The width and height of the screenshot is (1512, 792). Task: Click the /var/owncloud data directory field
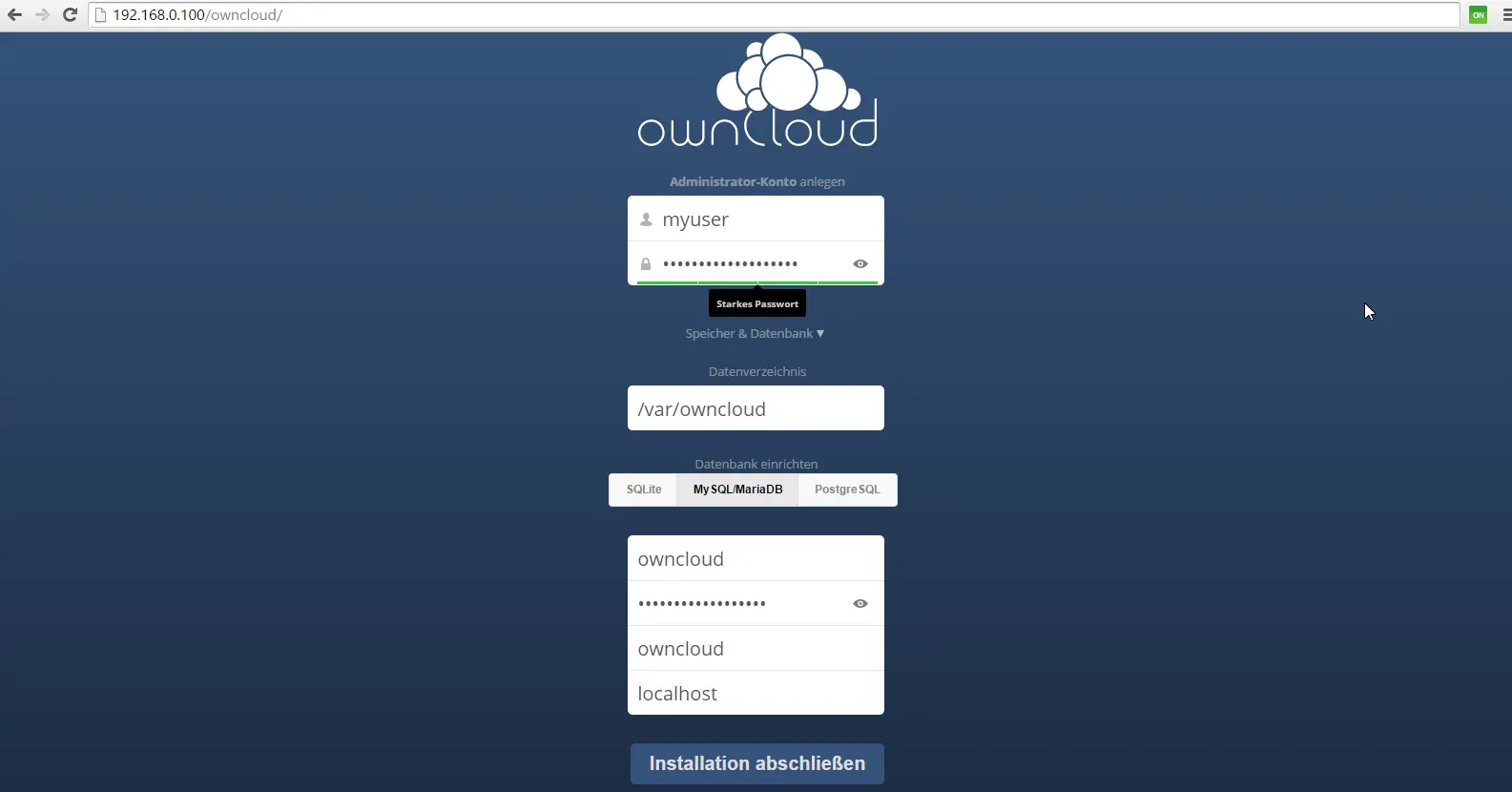pos(756,408)
